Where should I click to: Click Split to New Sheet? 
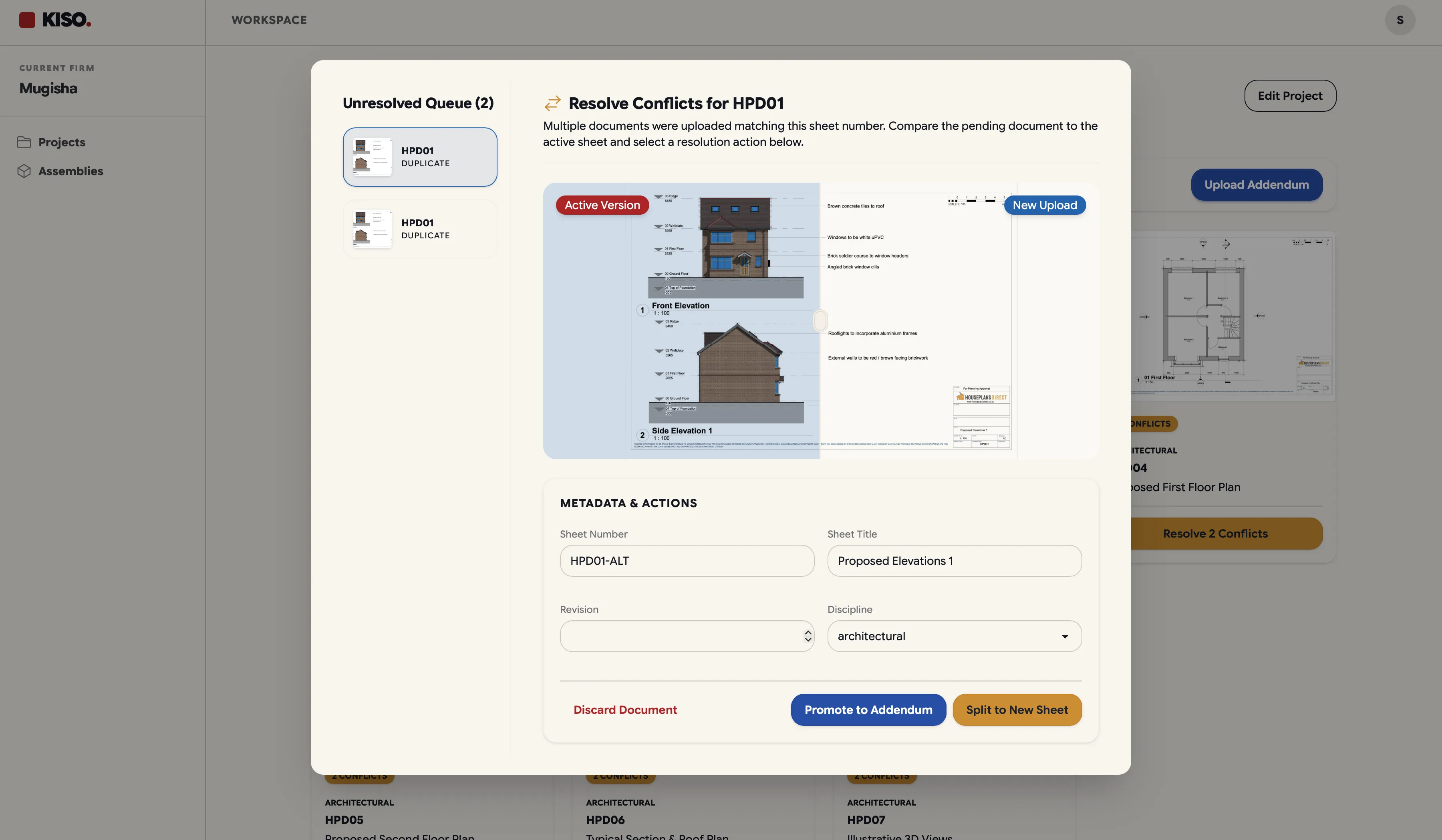(x=1017, y=710)
